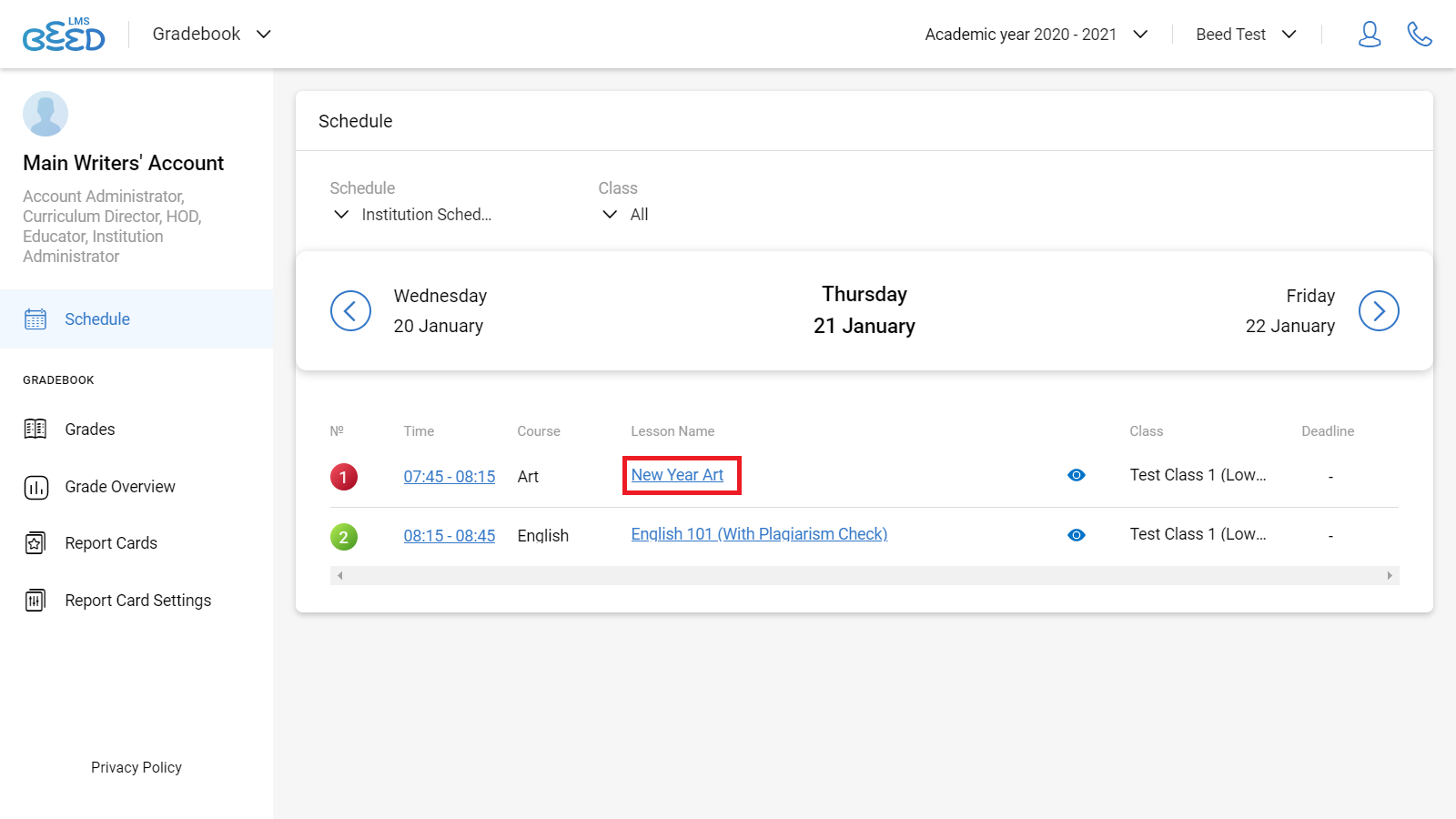This screenshot has height=819, width=1456.
Task: Click the Time column header
Action: [419, 431]
